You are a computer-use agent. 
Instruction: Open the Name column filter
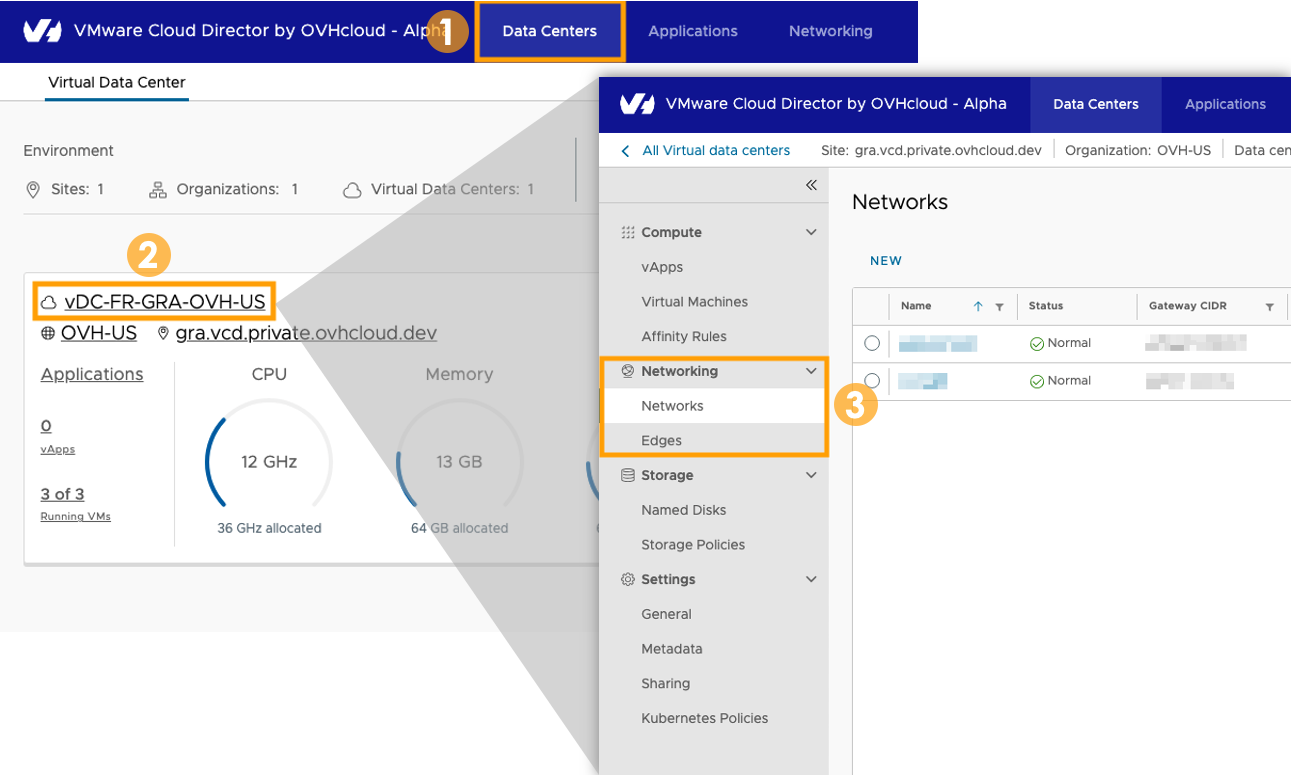click(999, 307)
